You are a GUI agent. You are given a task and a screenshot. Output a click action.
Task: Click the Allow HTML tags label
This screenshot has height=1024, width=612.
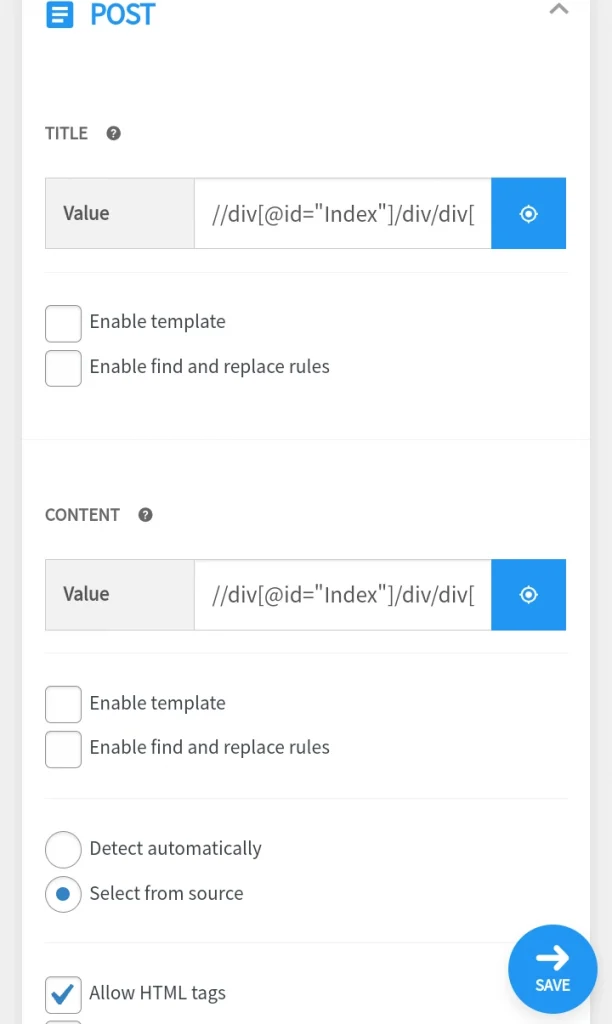point(157,993)
